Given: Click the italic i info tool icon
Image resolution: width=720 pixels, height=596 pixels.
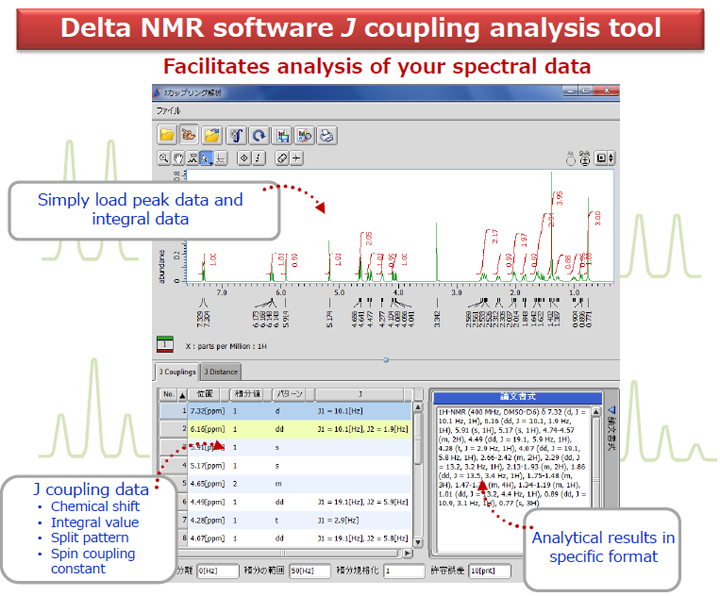Looking at the screenshot, I should point(258,158).
